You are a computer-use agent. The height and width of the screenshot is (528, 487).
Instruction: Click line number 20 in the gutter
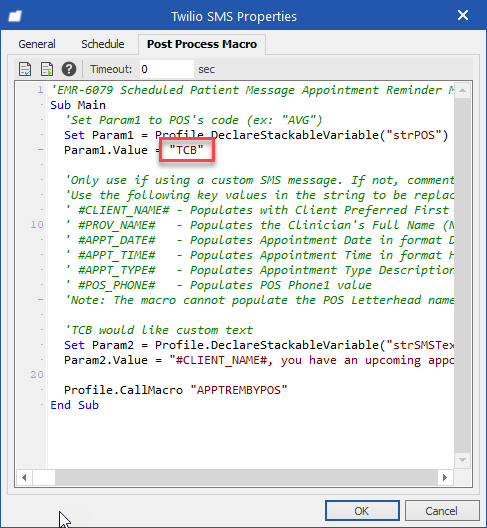tap(37, 374)
